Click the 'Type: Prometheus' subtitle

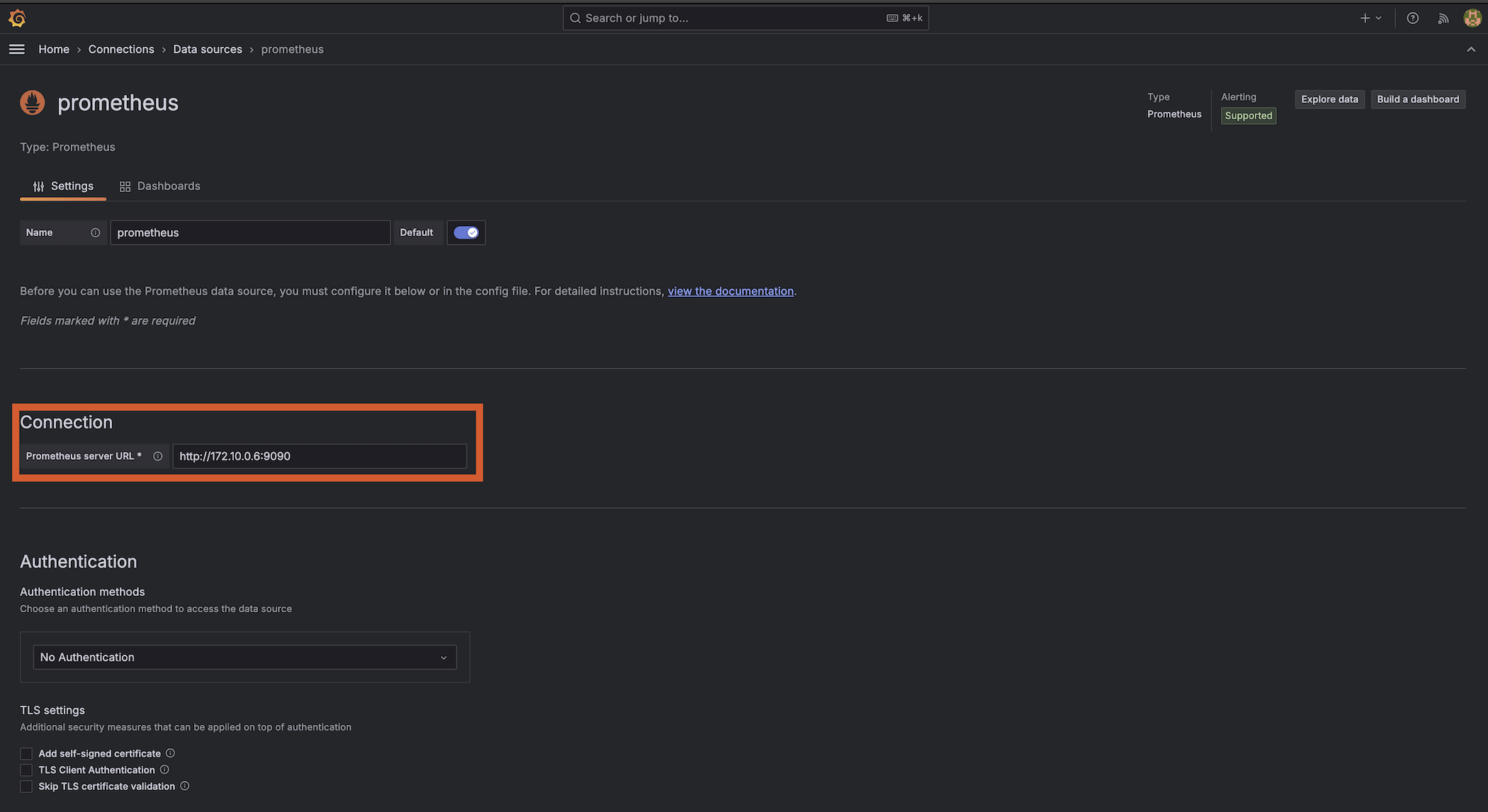[67, 147]
